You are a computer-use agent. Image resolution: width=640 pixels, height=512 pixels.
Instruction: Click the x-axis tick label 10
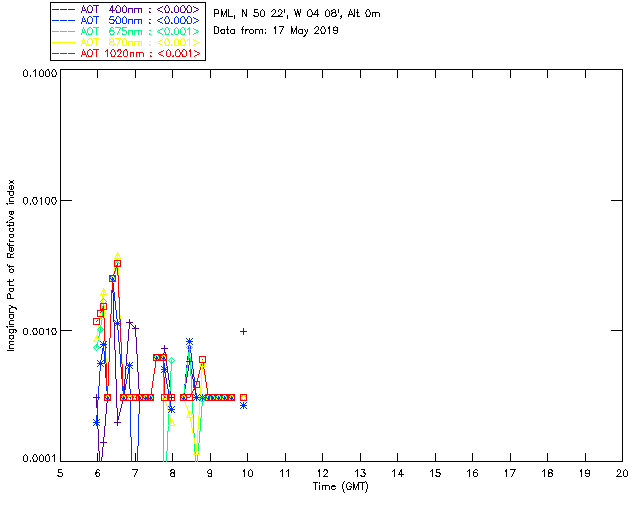coord(247,473)
